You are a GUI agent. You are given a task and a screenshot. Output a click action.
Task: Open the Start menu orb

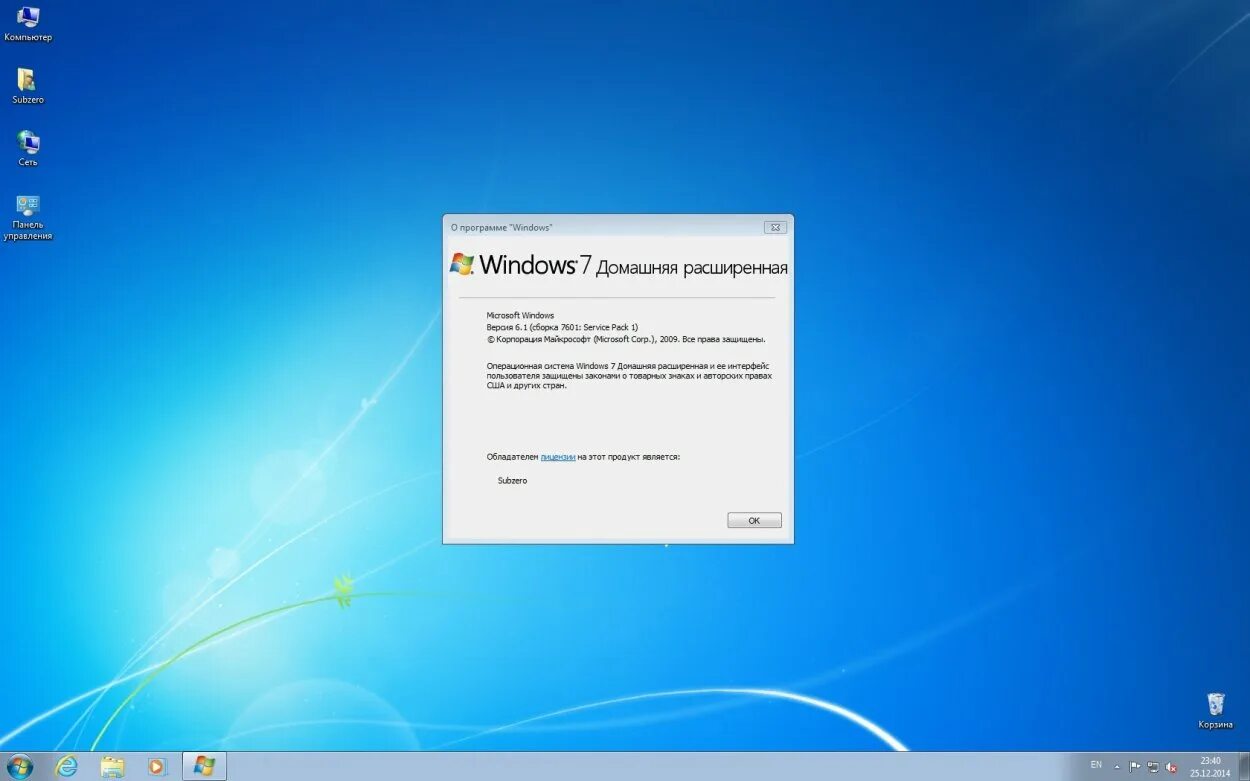pyautogui.click(x=19, y=767)
